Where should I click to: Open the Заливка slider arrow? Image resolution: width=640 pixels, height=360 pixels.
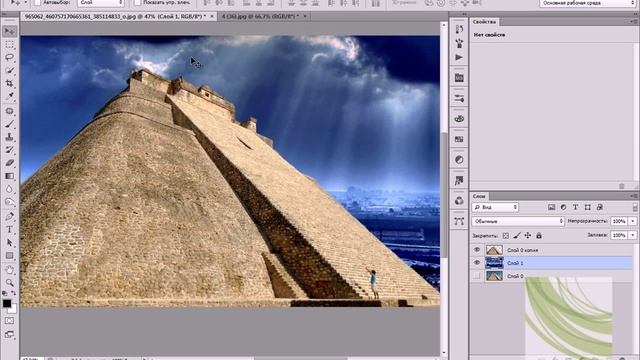coord(633,235)
